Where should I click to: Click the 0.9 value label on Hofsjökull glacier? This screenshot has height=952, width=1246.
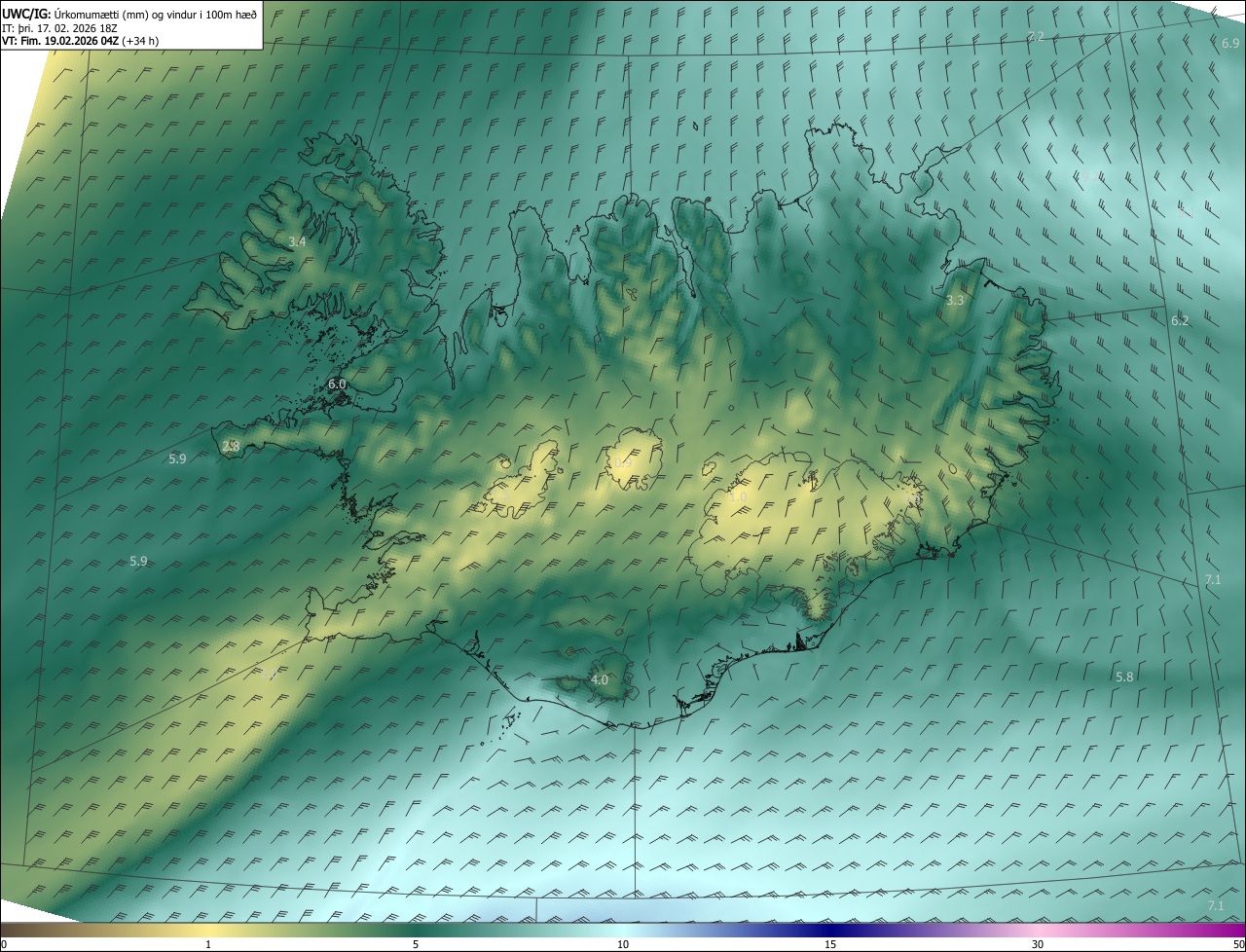[624, 463]
